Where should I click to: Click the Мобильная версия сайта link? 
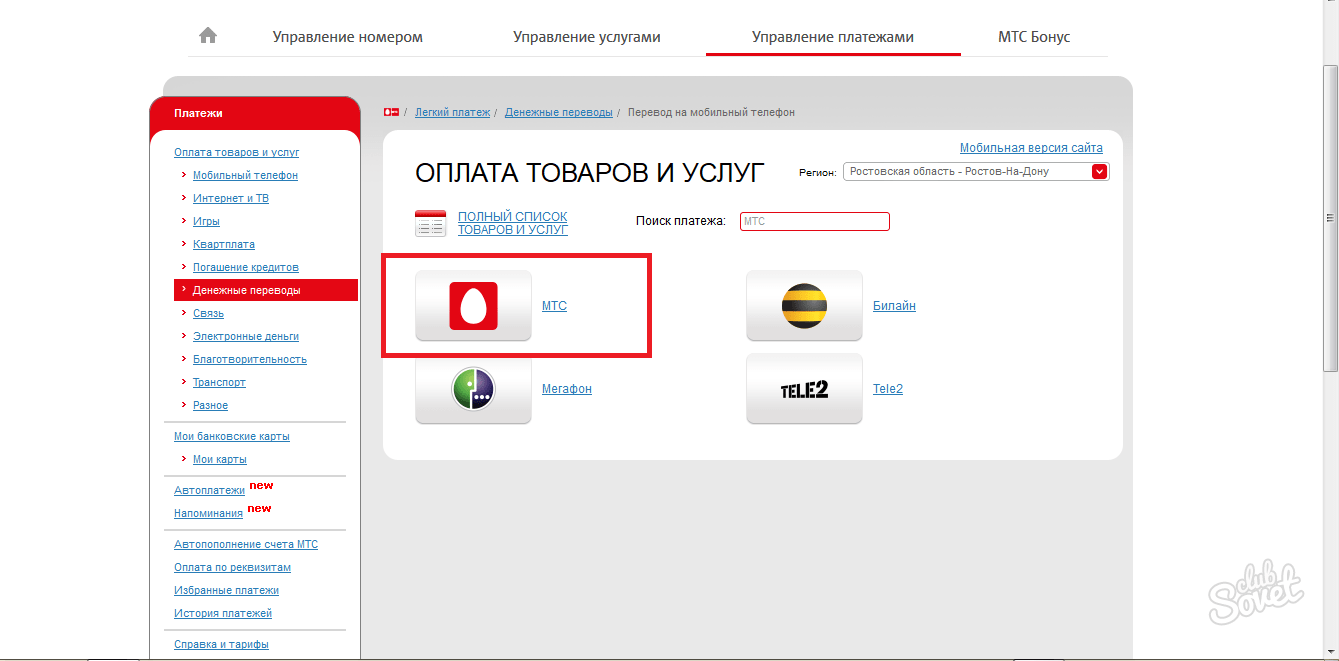pyautogui.click(x=1030, y=148)
